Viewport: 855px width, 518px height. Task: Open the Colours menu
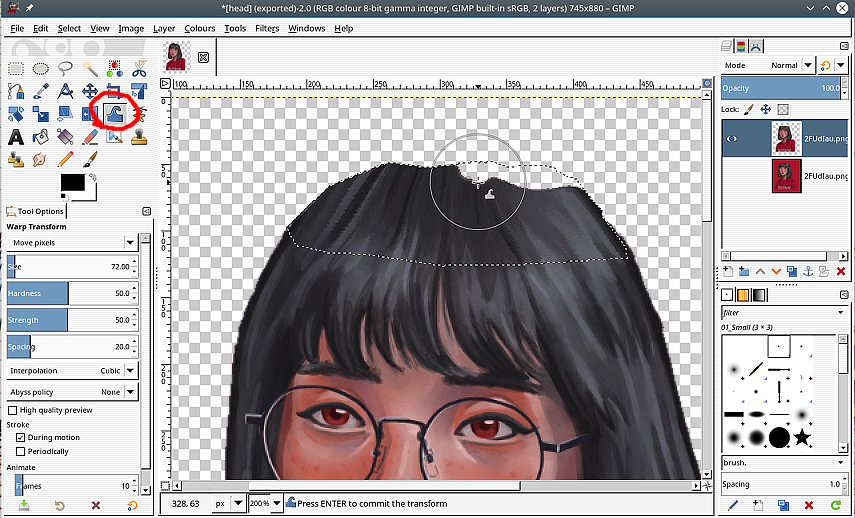[x=199, y=28]
